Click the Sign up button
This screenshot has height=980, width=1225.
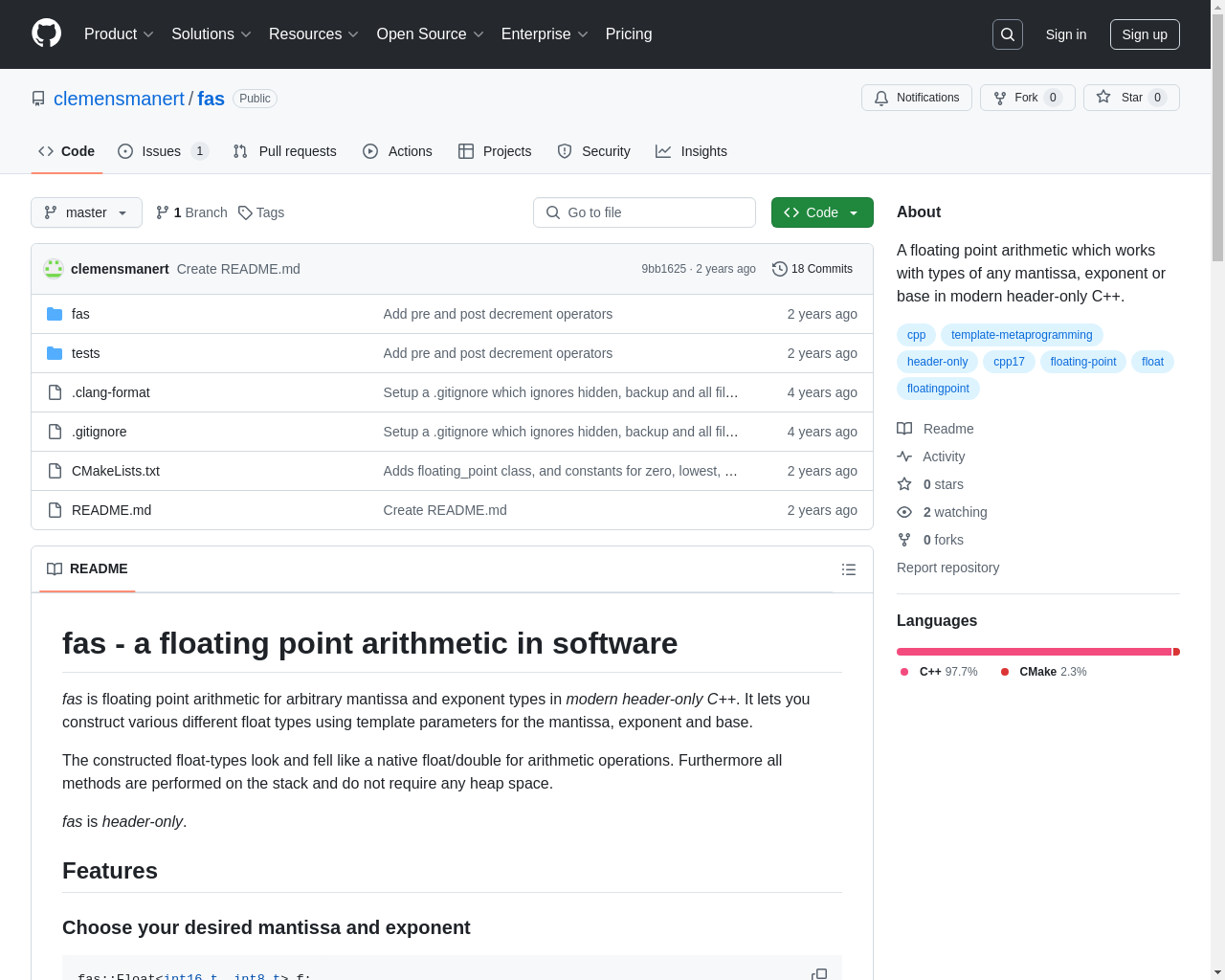coord(1145,34)
